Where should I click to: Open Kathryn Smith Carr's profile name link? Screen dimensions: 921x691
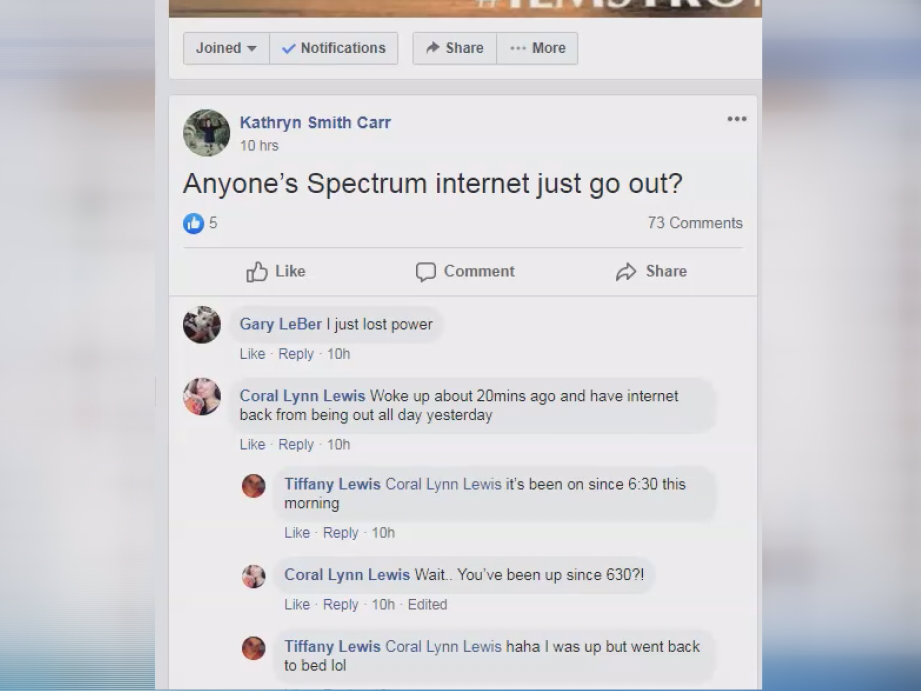(315, 123)
